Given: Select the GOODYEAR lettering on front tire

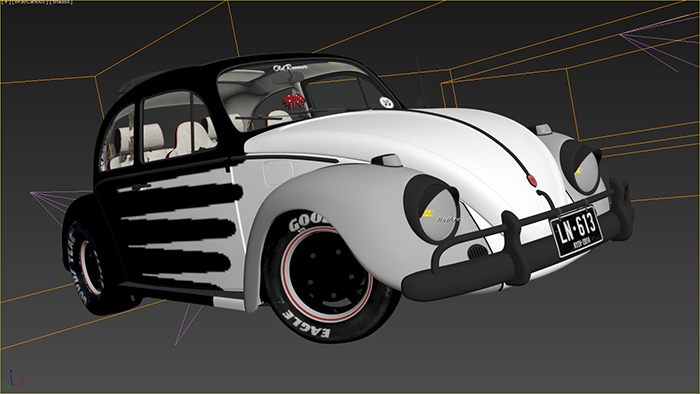Looking at the screenshot, I should 308,222.
